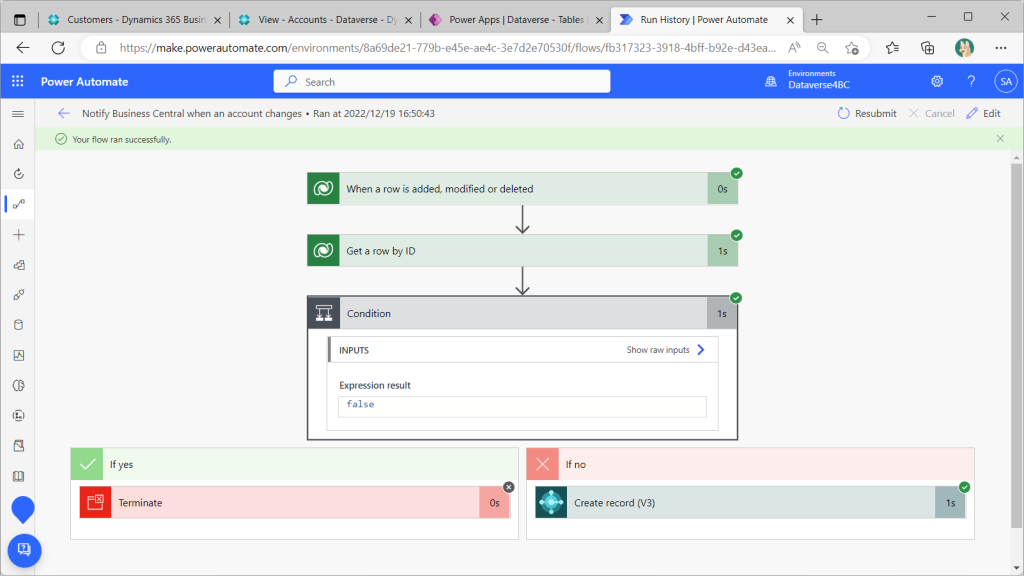Expand 'When a row is added, modified or deleted' step
This screenshot has height=576, width=1024.
coord(522,189)
